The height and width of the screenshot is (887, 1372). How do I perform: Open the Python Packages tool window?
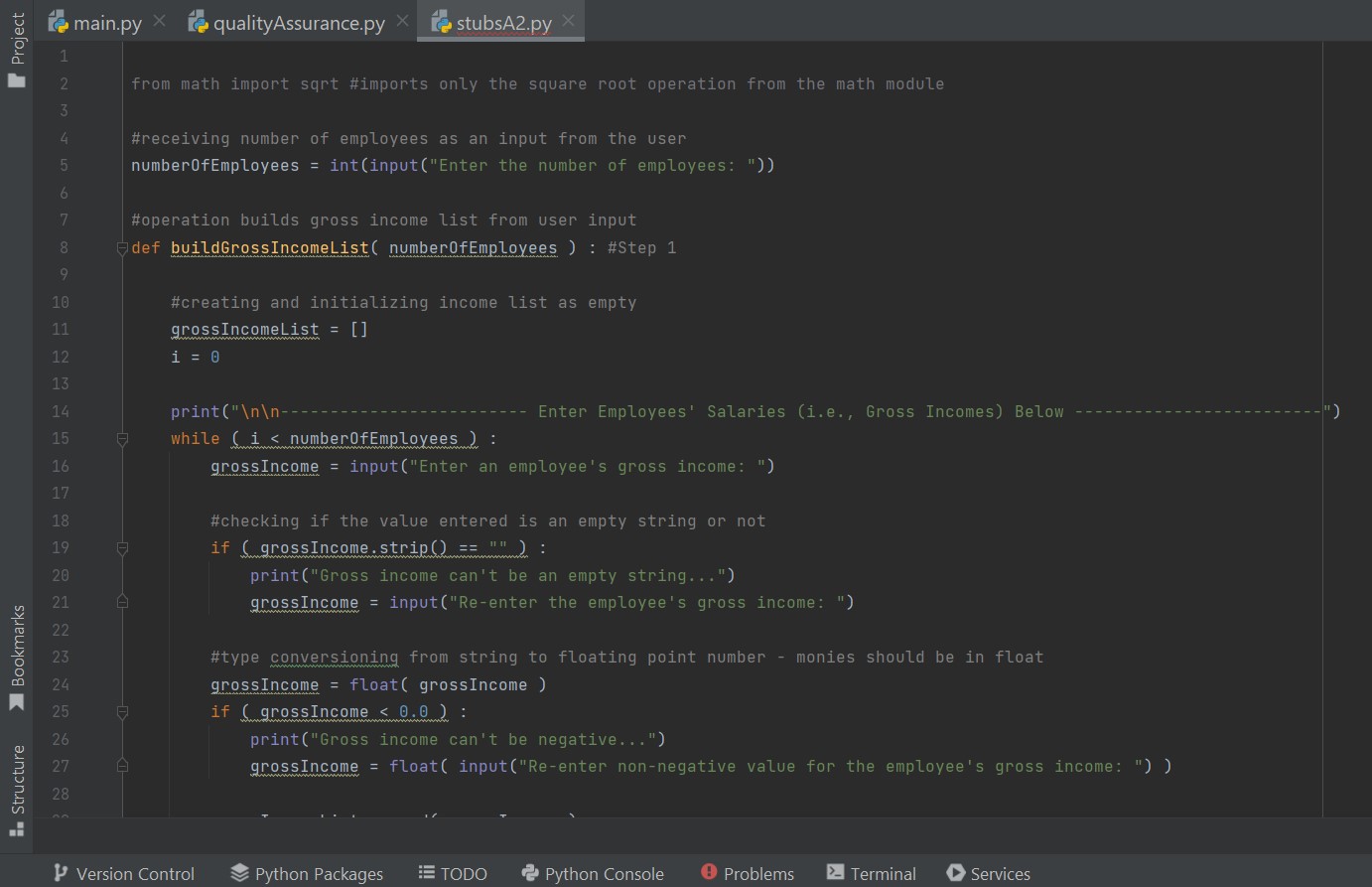point(307,873)
